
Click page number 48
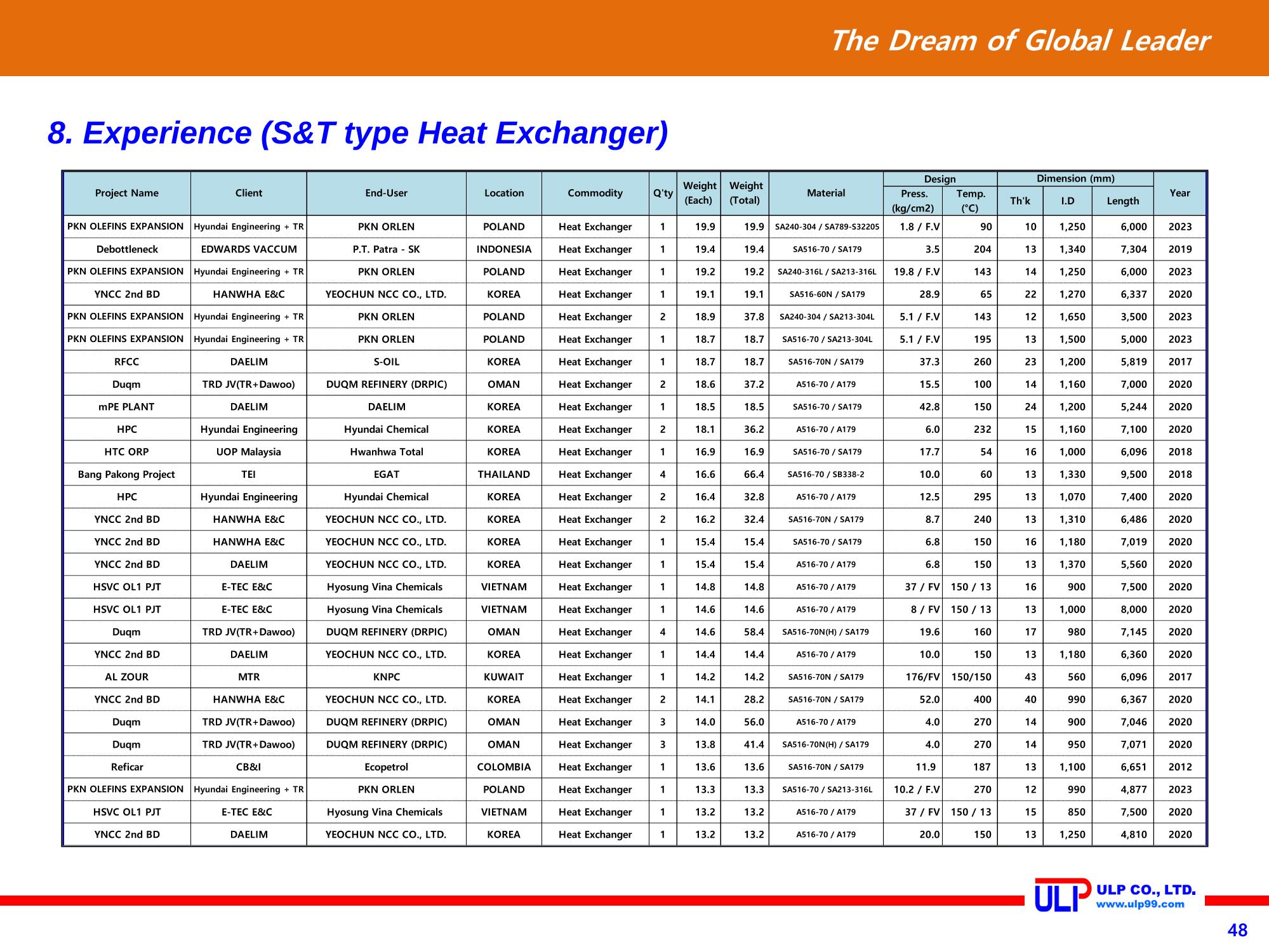click(x=1237, y=930)
